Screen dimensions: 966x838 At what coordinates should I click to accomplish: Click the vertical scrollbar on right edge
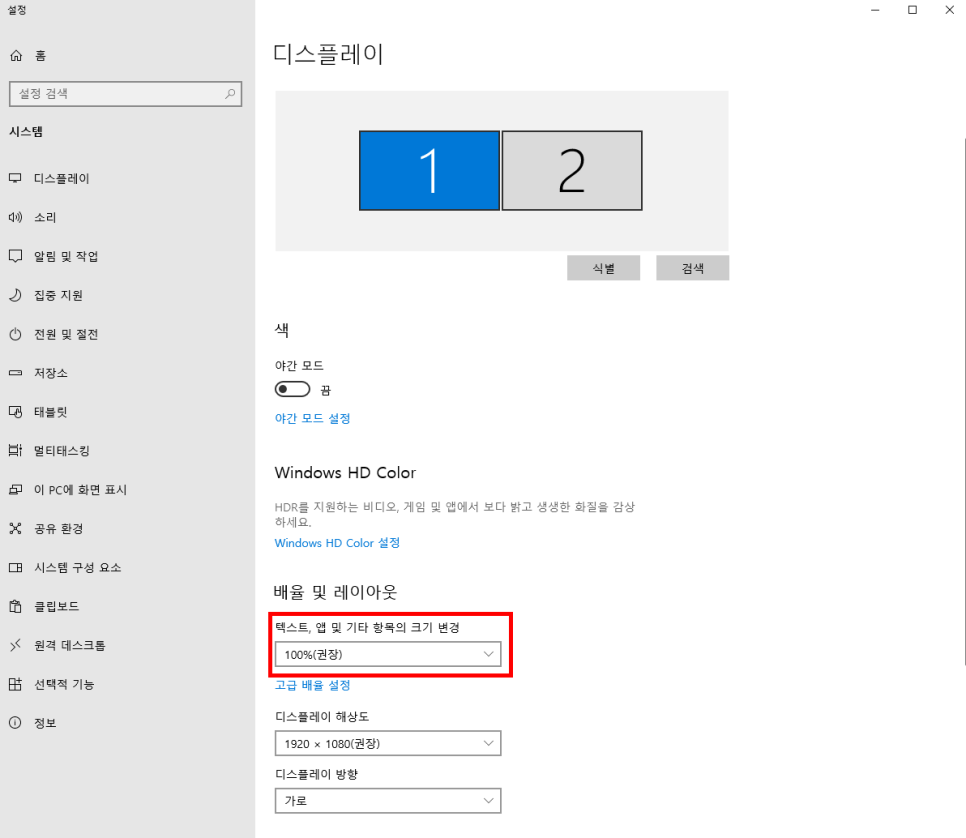tap(964, 402)
